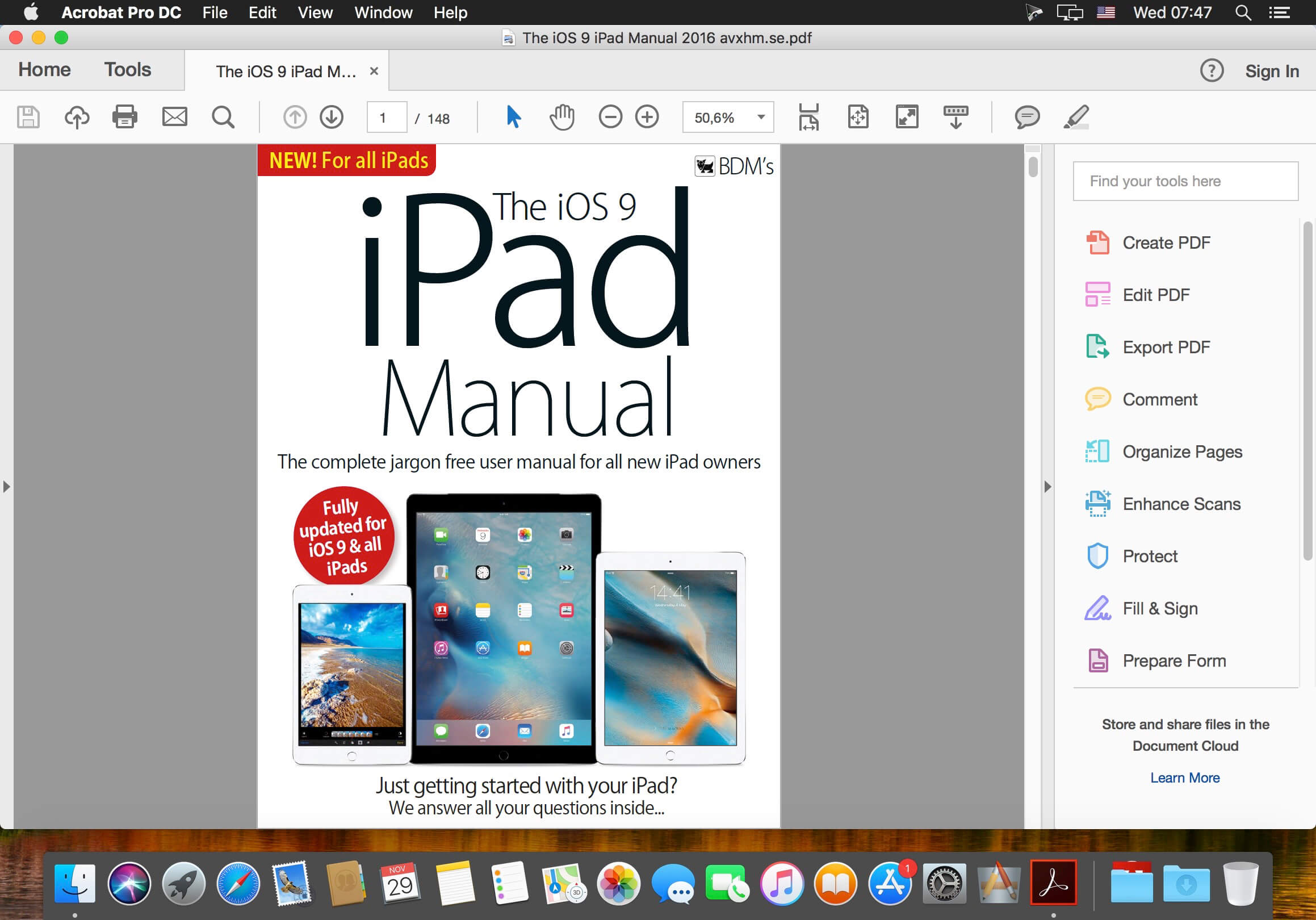Screen dimensions: 1316x920
Task: Click the Help menu in menu bar
Action: [x=451, y=13]
